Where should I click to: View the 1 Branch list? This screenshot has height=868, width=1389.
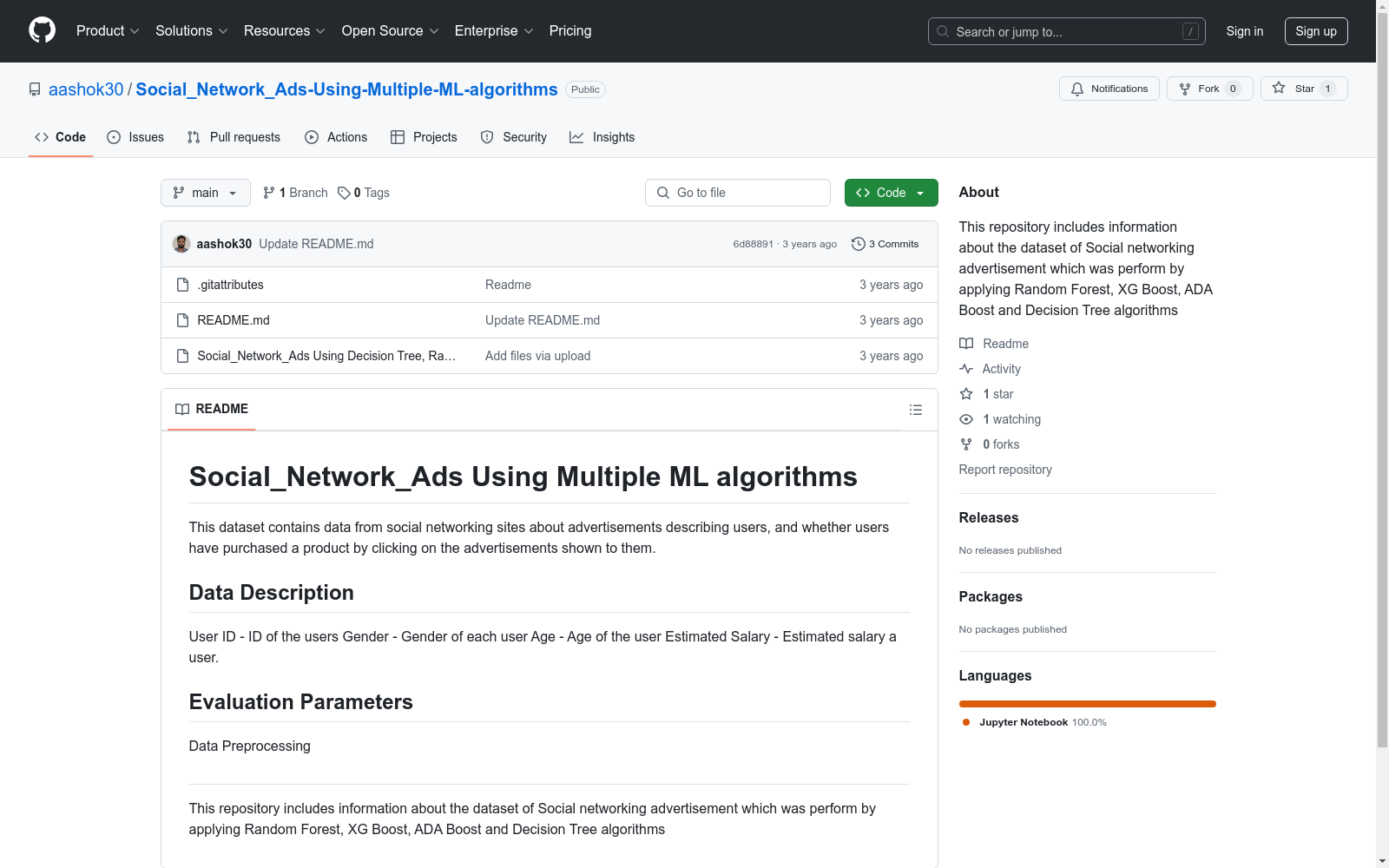click(x=295, y=193)
